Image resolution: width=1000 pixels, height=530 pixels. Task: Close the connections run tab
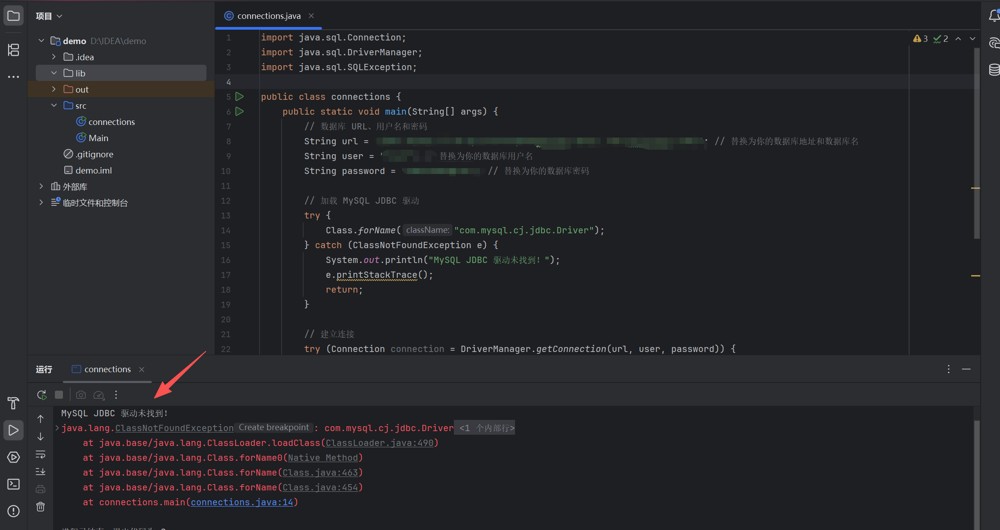pyautogui.click(x=142, y=369)
